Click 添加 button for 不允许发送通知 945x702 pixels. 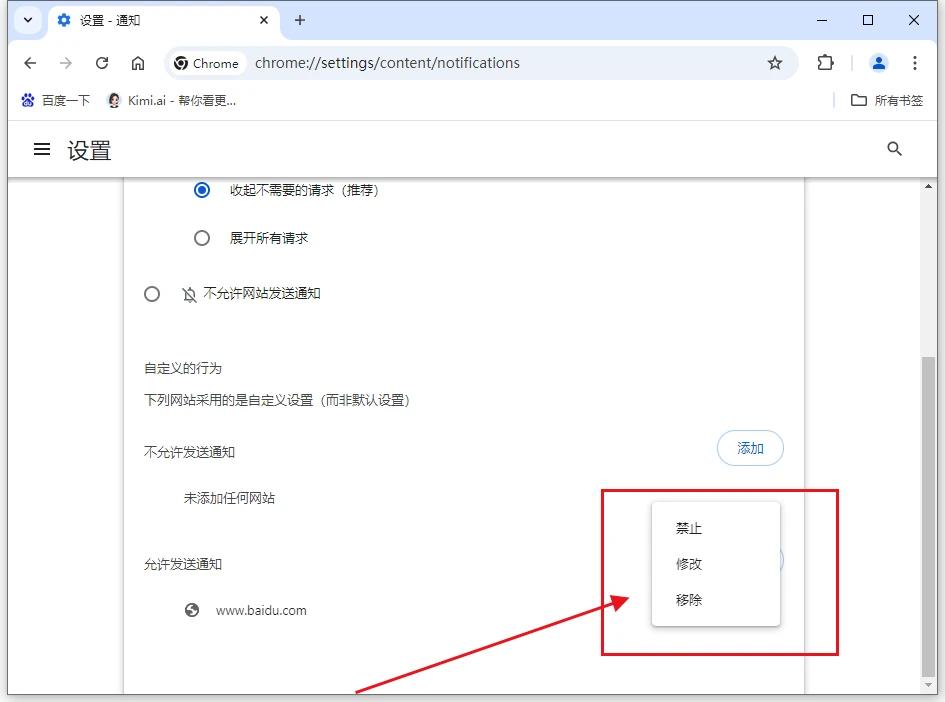click(750, 448)
